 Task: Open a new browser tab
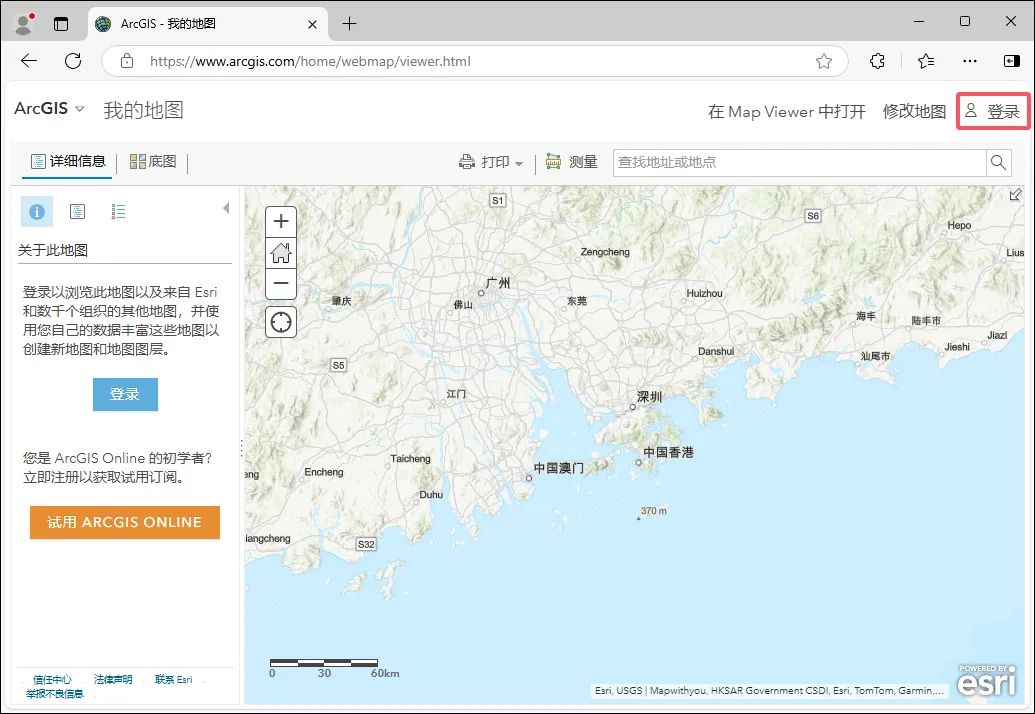[x=349, y=24]
